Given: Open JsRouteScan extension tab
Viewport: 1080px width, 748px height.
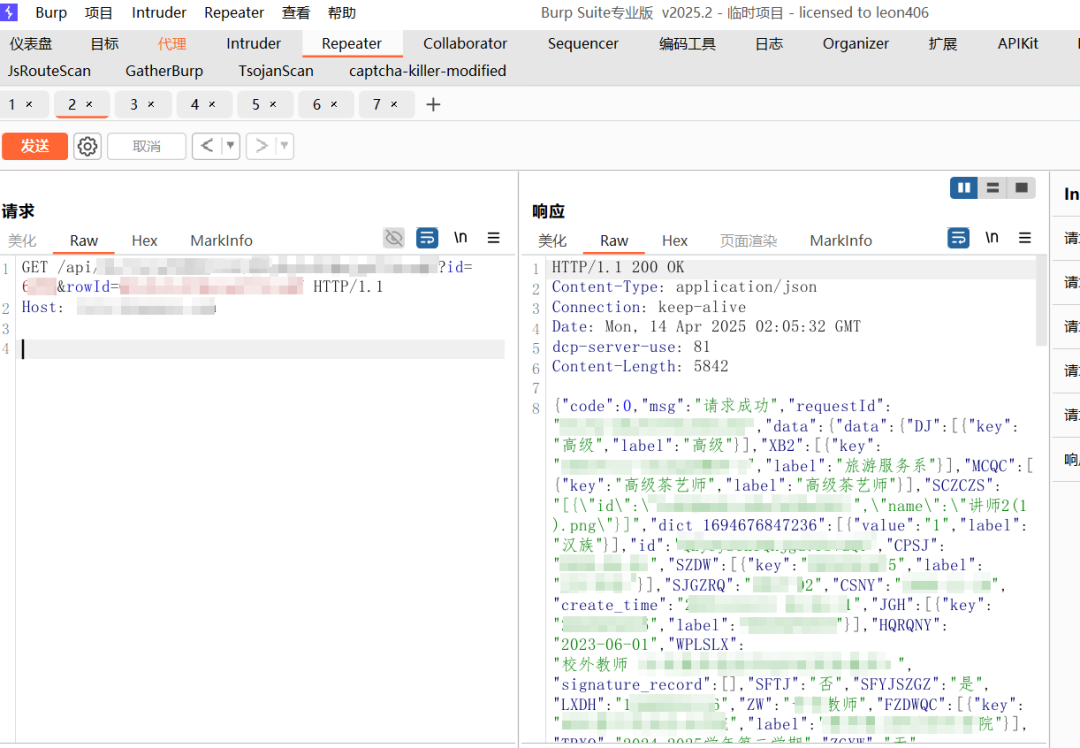Looking at the screenshot, I should (x=49, y=71).
